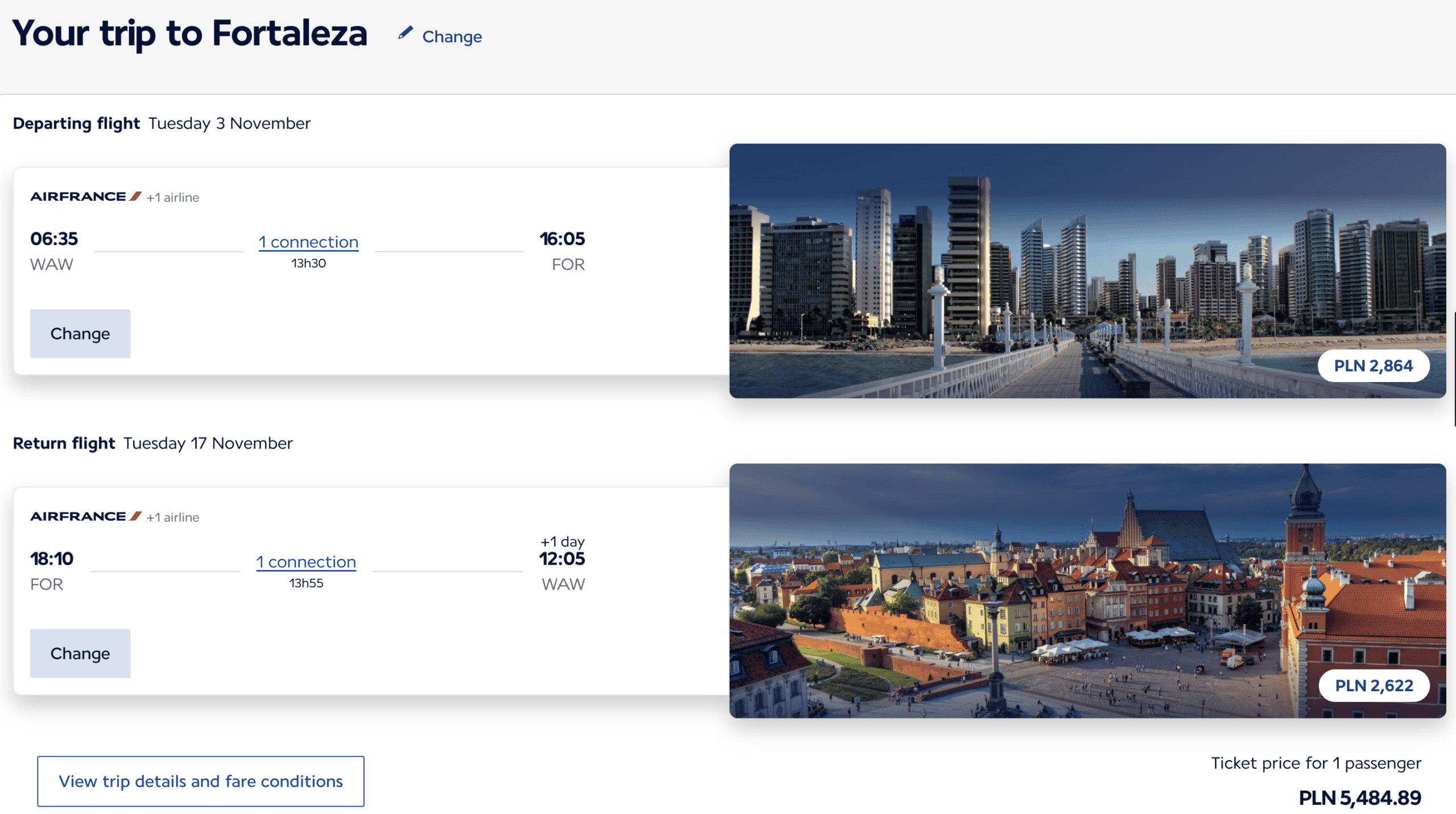Click the PLN 2,622 price badge

tap(1374, 686)
